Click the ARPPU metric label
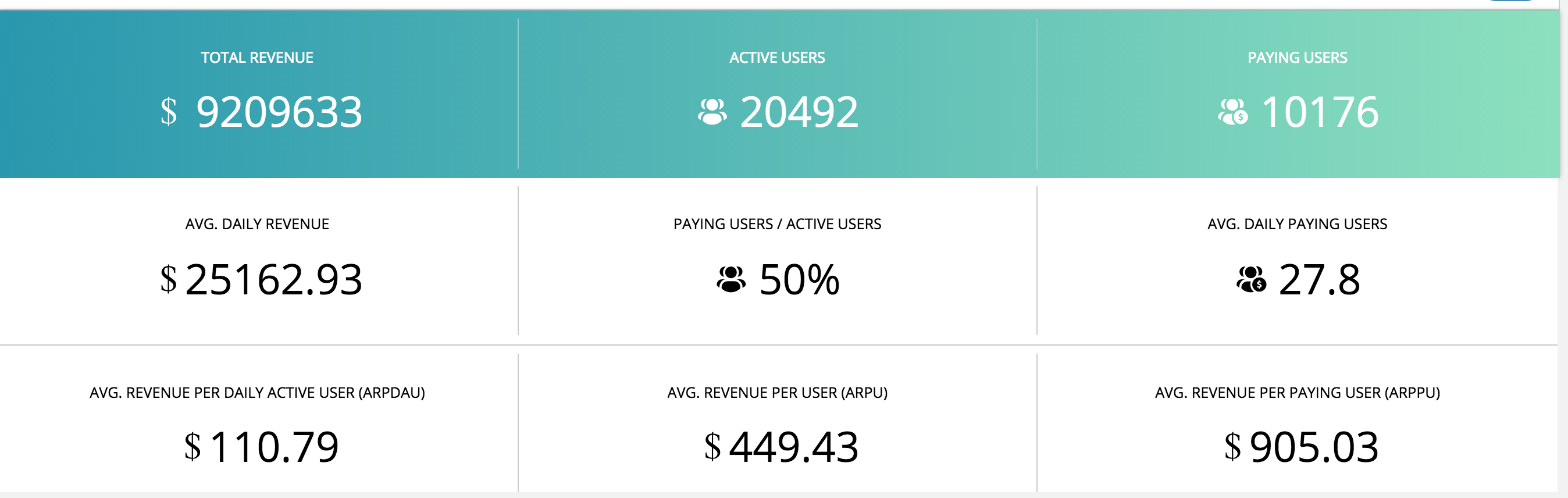The width and height of the screenshot is (1568, 498). (1297, 393)
